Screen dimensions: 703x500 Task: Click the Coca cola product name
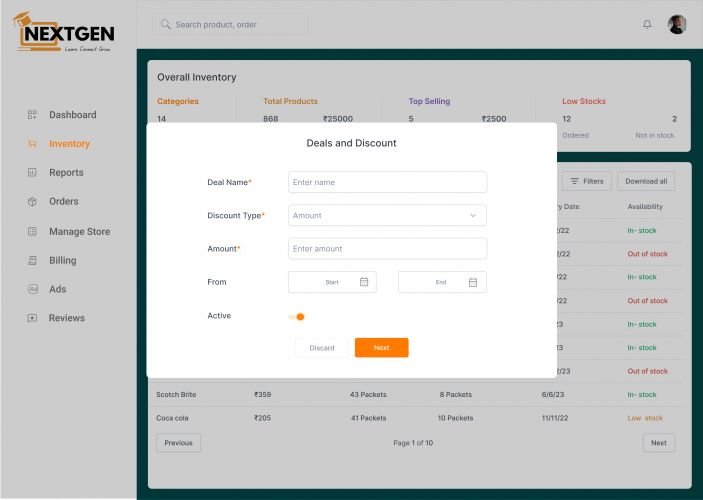pos(172,418)
